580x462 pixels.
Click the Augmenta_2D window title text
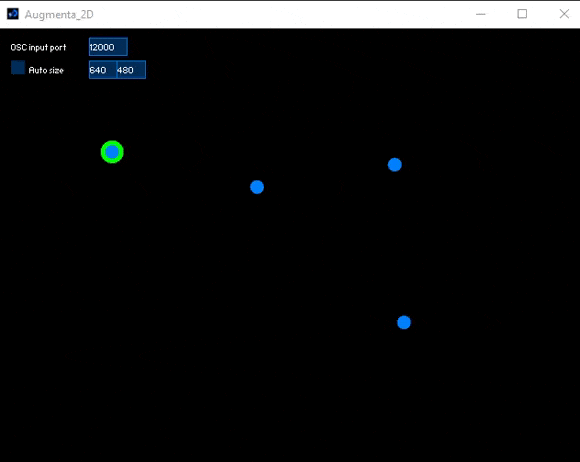pyautogui.click(x=59, y=14)
